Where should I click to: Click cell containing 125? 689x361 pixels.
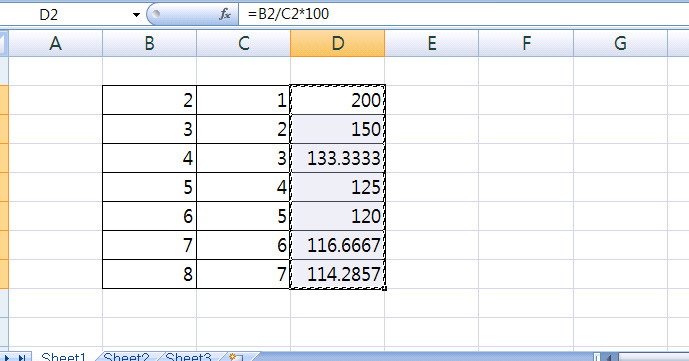coord(337,187)
